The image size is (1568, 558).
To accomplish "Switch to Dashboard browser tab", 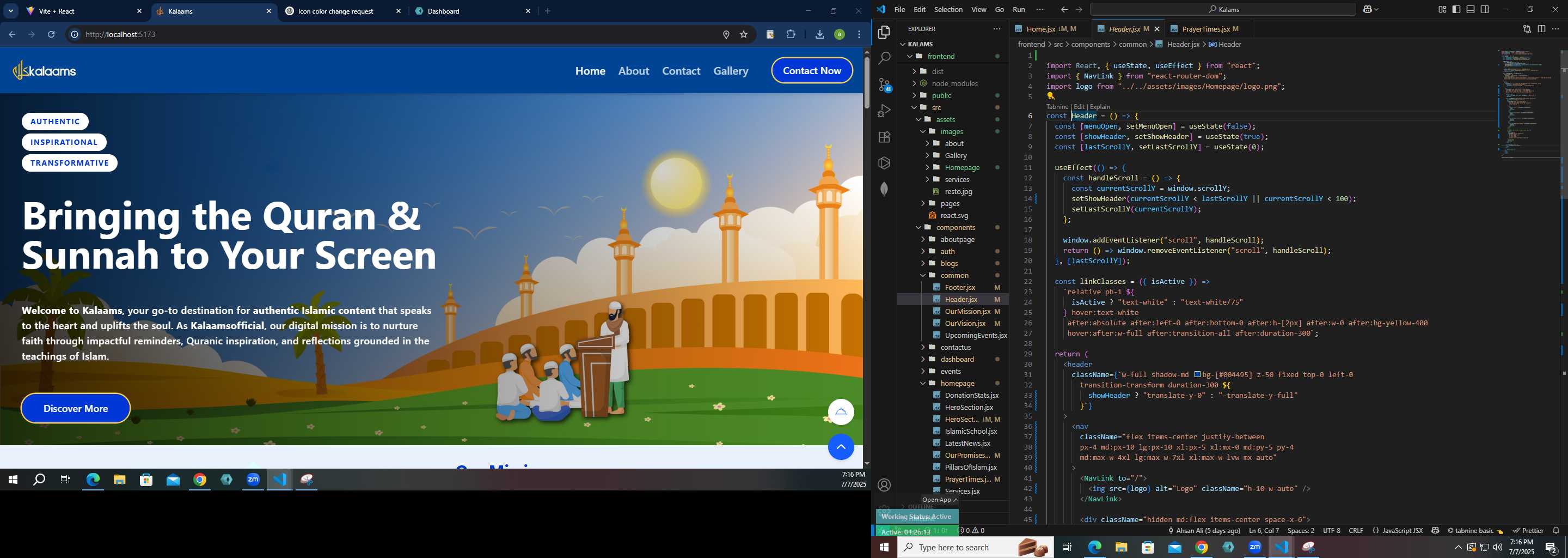I will click(x=473, y=11).
